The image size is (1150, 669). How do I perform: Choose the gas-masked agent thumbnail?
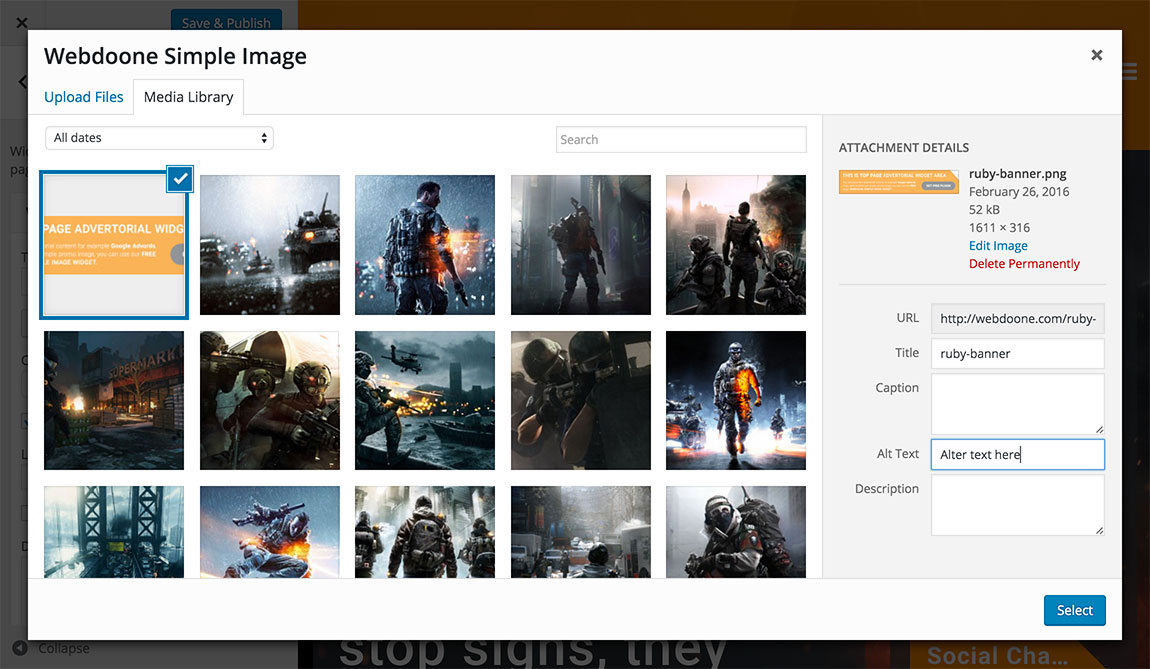[736, 532]
